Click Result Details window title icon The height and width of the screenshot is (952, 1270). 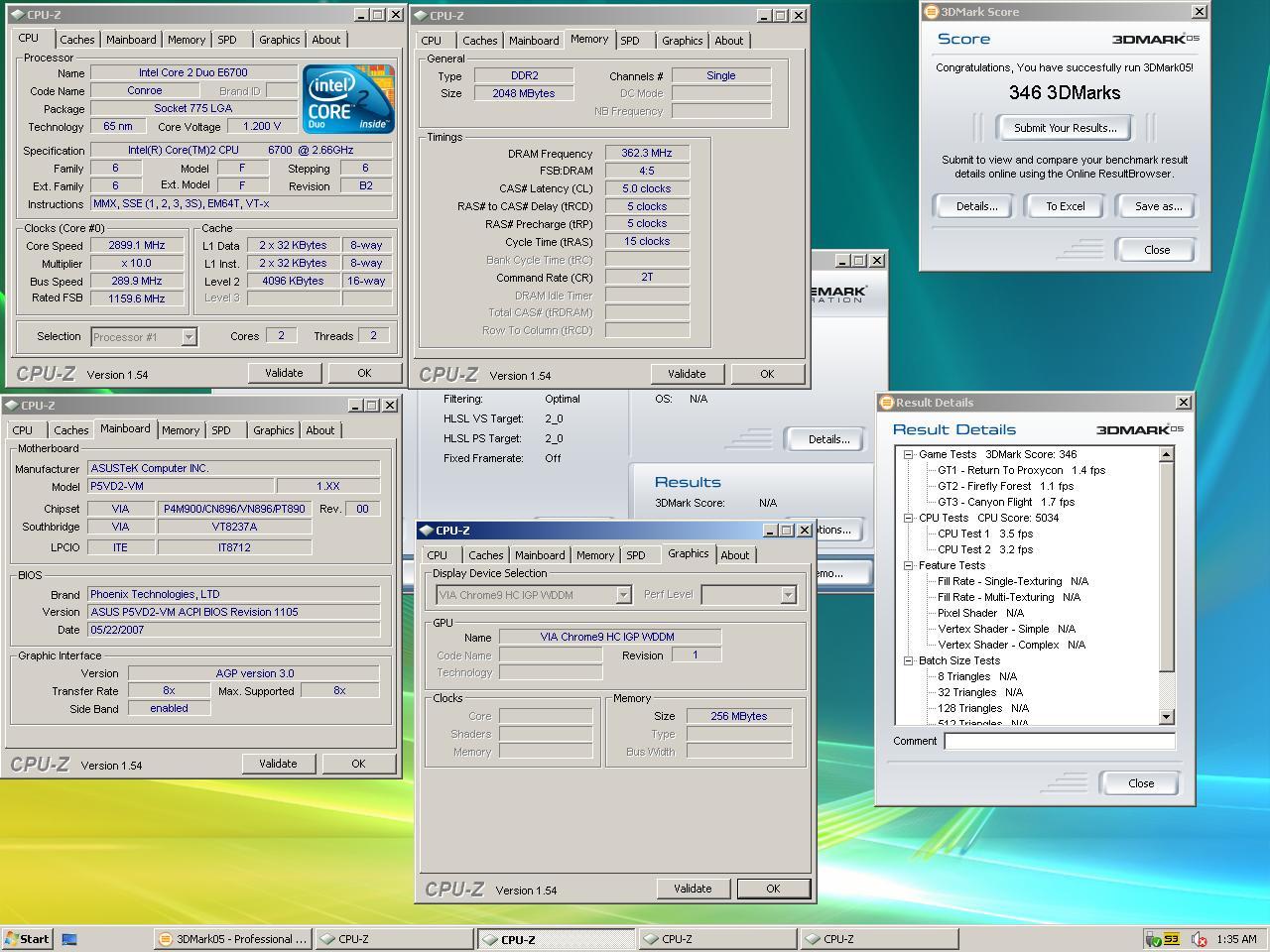pyautogui.click(x=886, y=403)
